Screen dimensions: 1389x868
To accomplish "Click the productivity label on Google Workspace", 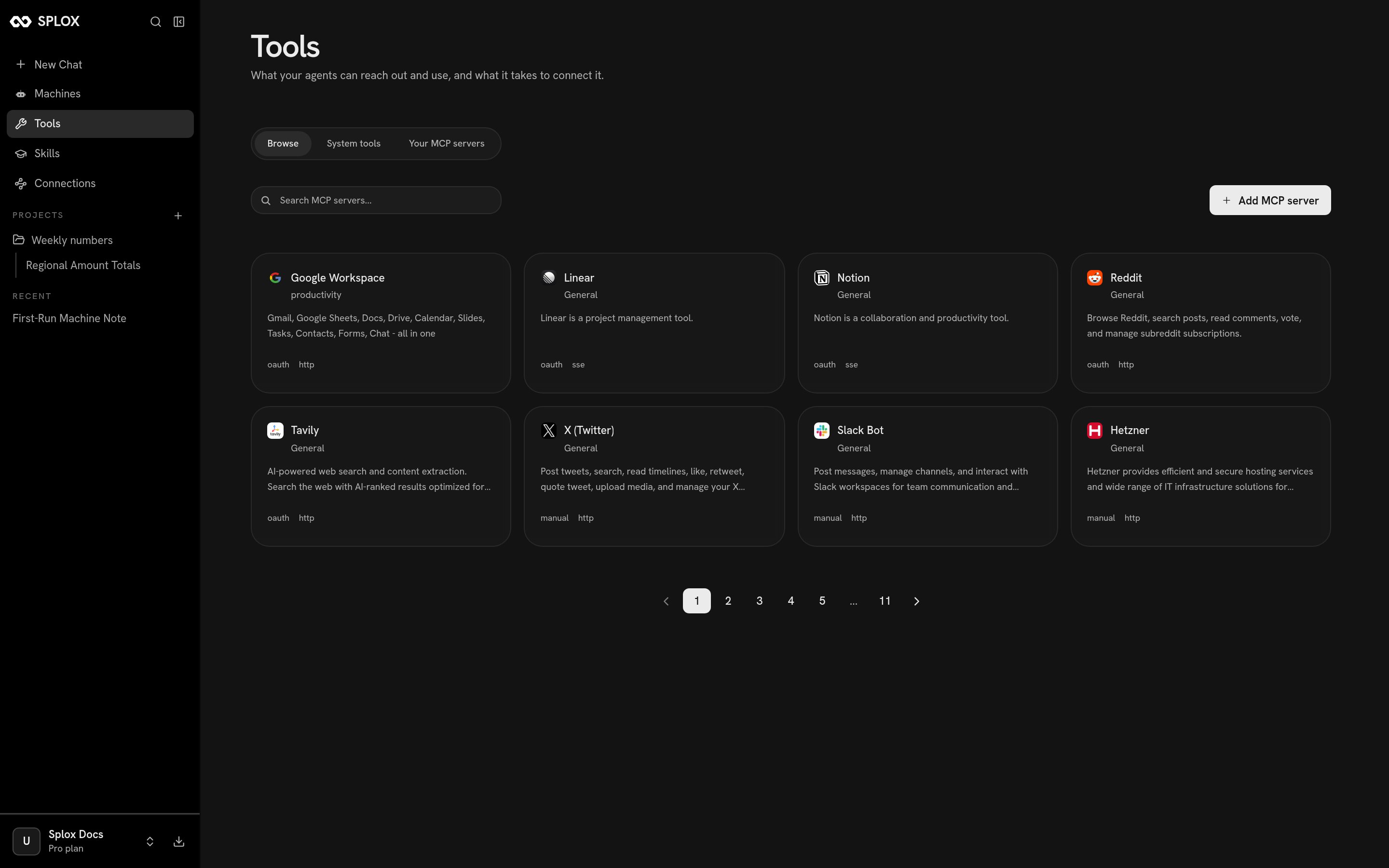I will click(x=316, y=295).
